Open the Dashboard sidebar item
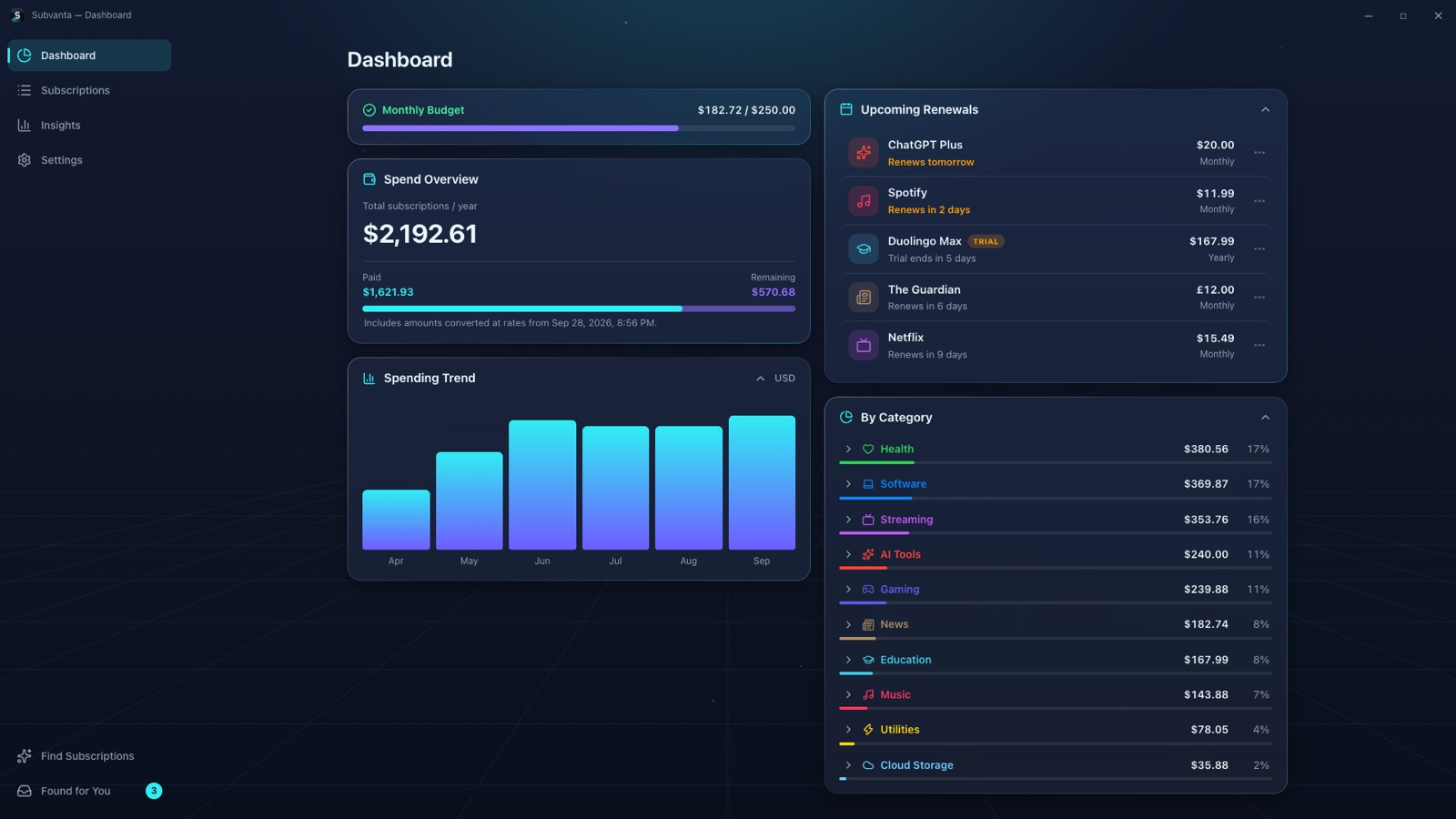This screenshot has height=819, width=1456. pos(89,56)
